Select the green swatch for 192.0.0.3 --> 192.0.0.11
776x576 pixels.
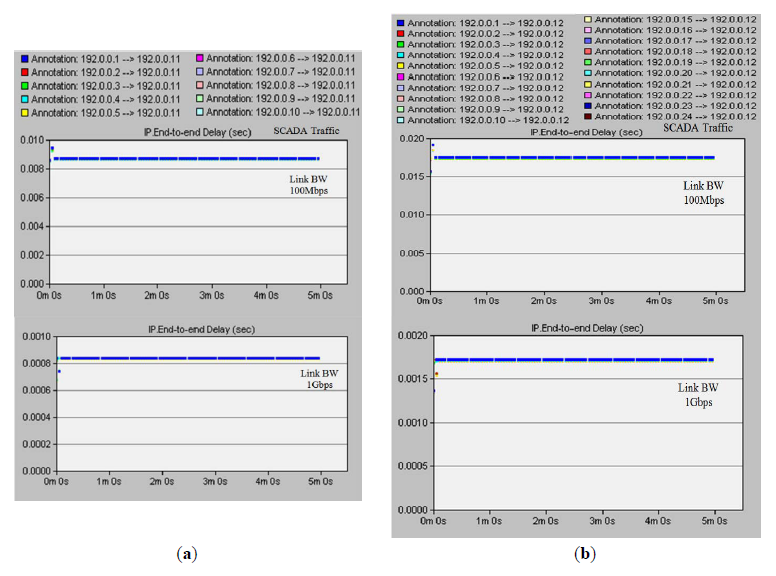(x=24, y=85)
